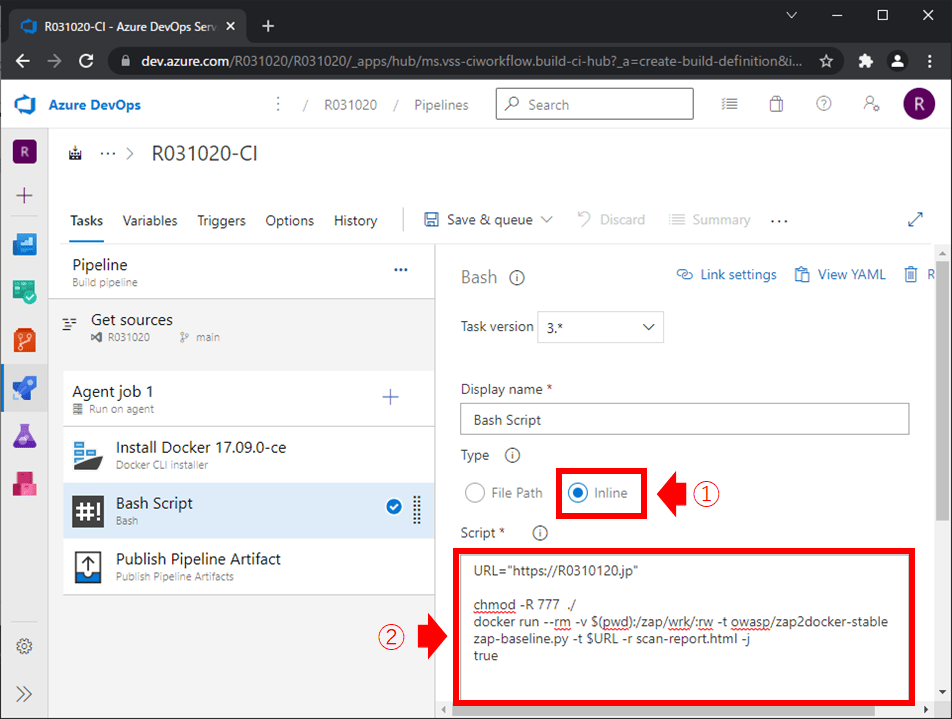Open the R031020 breadcrumb link
The height and width of the screenshot is (719, 952).
click(350, 105)
